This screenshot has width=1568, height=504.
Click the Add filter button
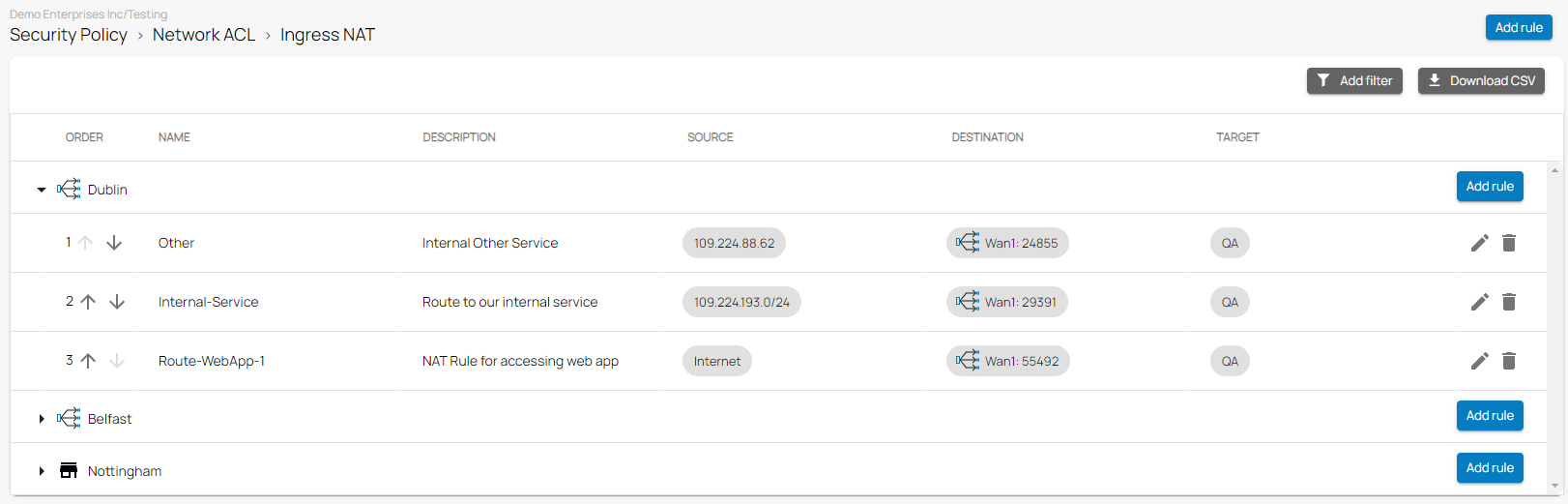1354,81
